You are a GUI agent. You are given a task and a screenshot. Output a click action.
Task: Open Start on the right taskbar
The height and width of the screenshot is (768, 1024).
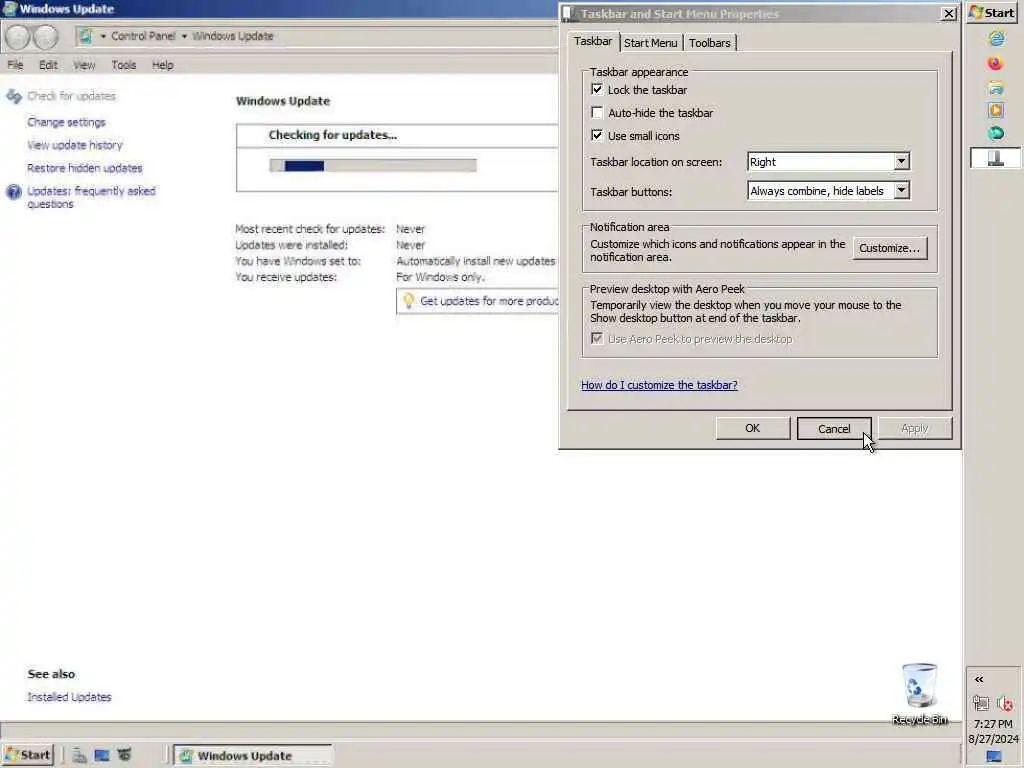point(993,12)
